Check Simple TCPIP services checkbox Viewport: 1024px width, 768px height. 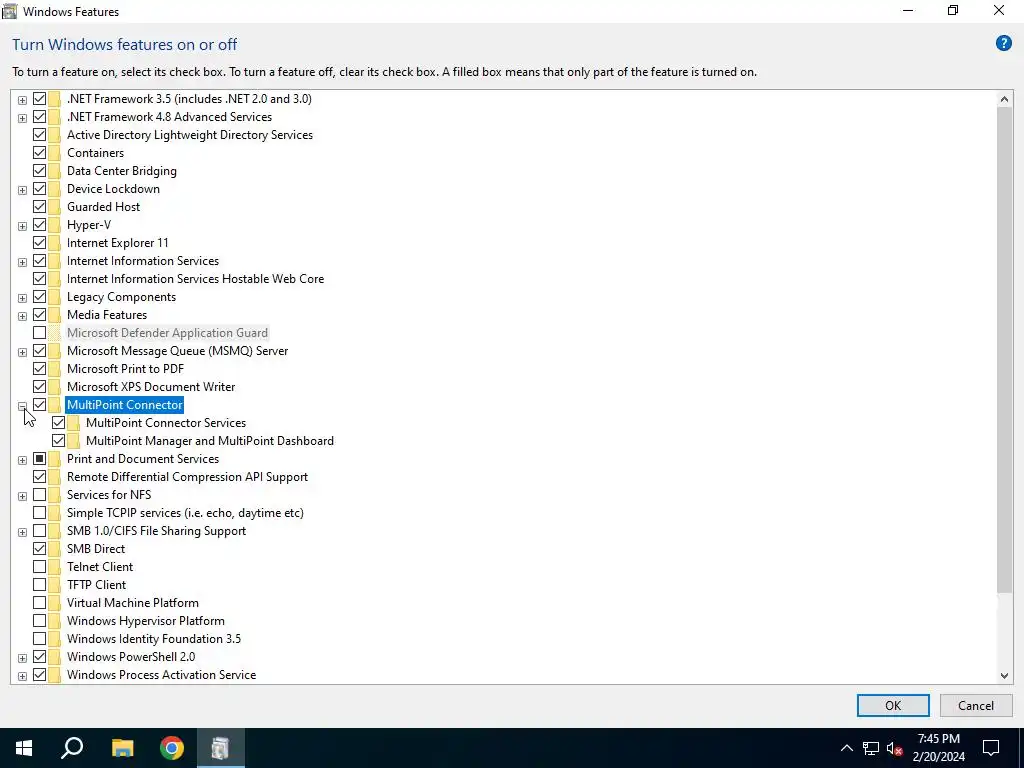[39, 513]
